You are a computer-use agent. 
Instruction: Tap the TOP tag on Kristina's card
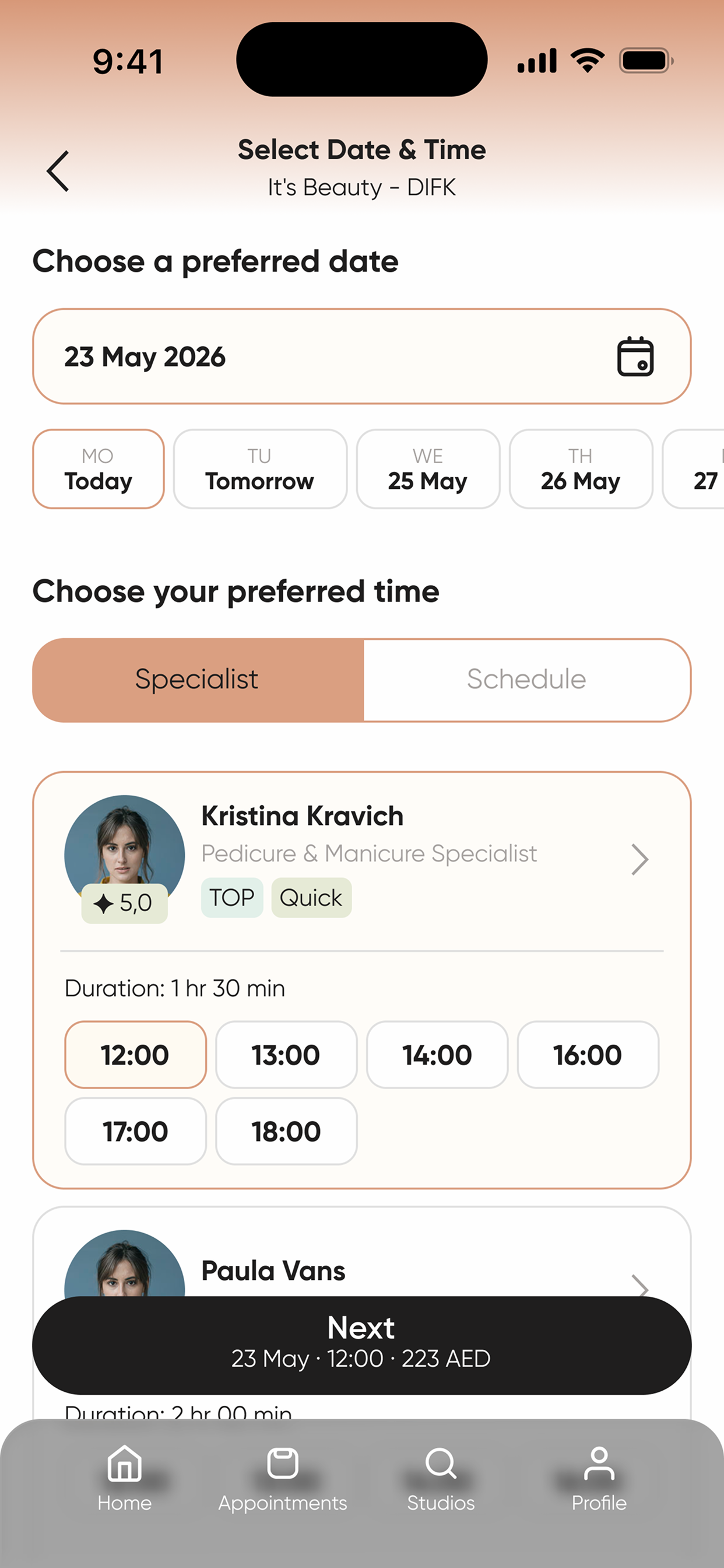pyautogui.click(x=232, y=898)
